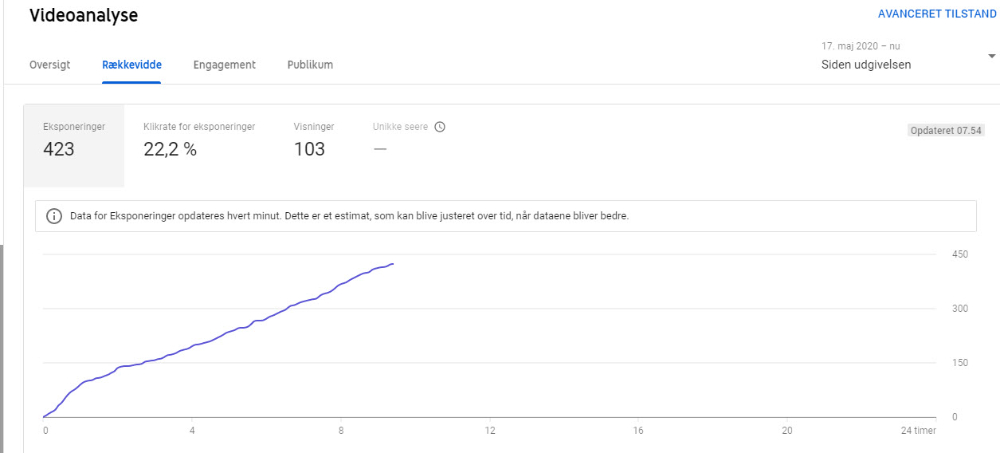Viewport: 1000px width, 453px height.
Task: Click the 12 hour mark on chart axis
Action: click(x=489, y=430)
